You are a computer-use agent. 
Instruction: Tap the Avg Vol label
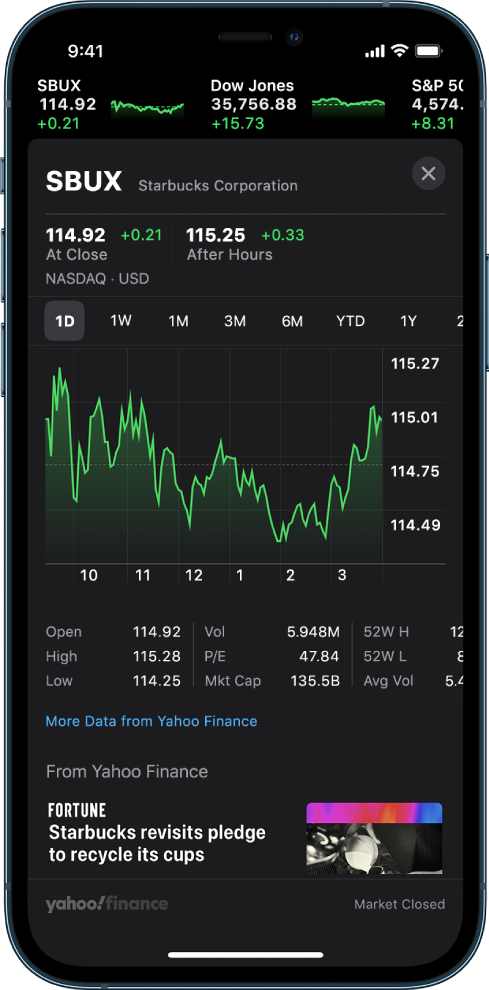389,681
